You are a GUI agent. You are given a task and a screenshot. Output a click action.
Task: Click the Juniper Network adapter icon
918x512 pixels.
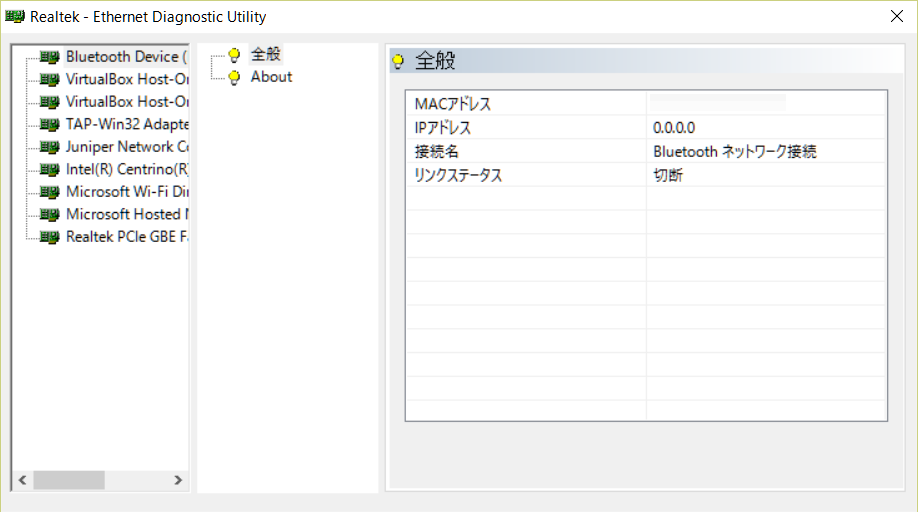click(50, 146)
